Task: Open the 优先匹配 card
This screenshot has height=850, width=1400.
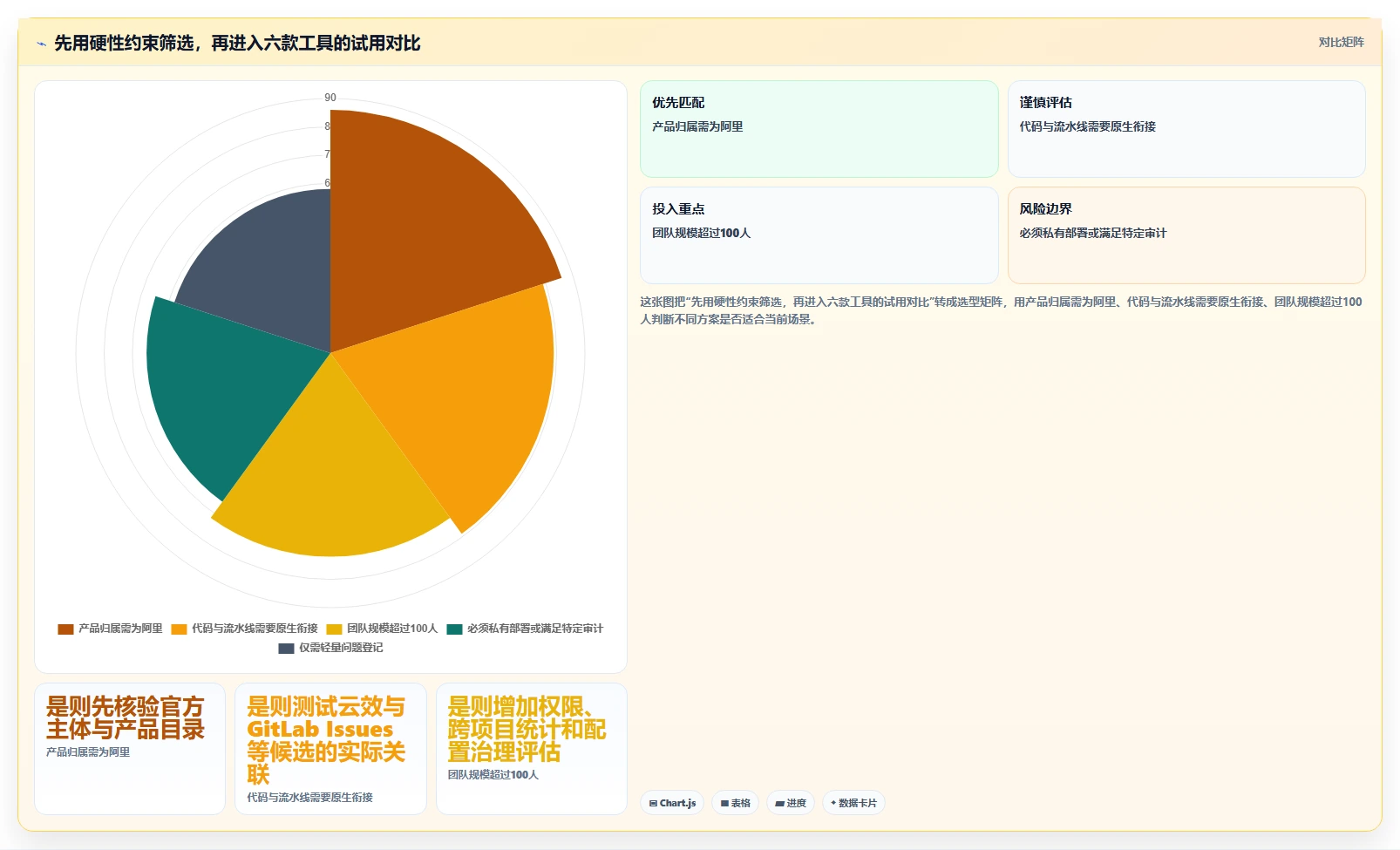Action: [x=819, y=129]
